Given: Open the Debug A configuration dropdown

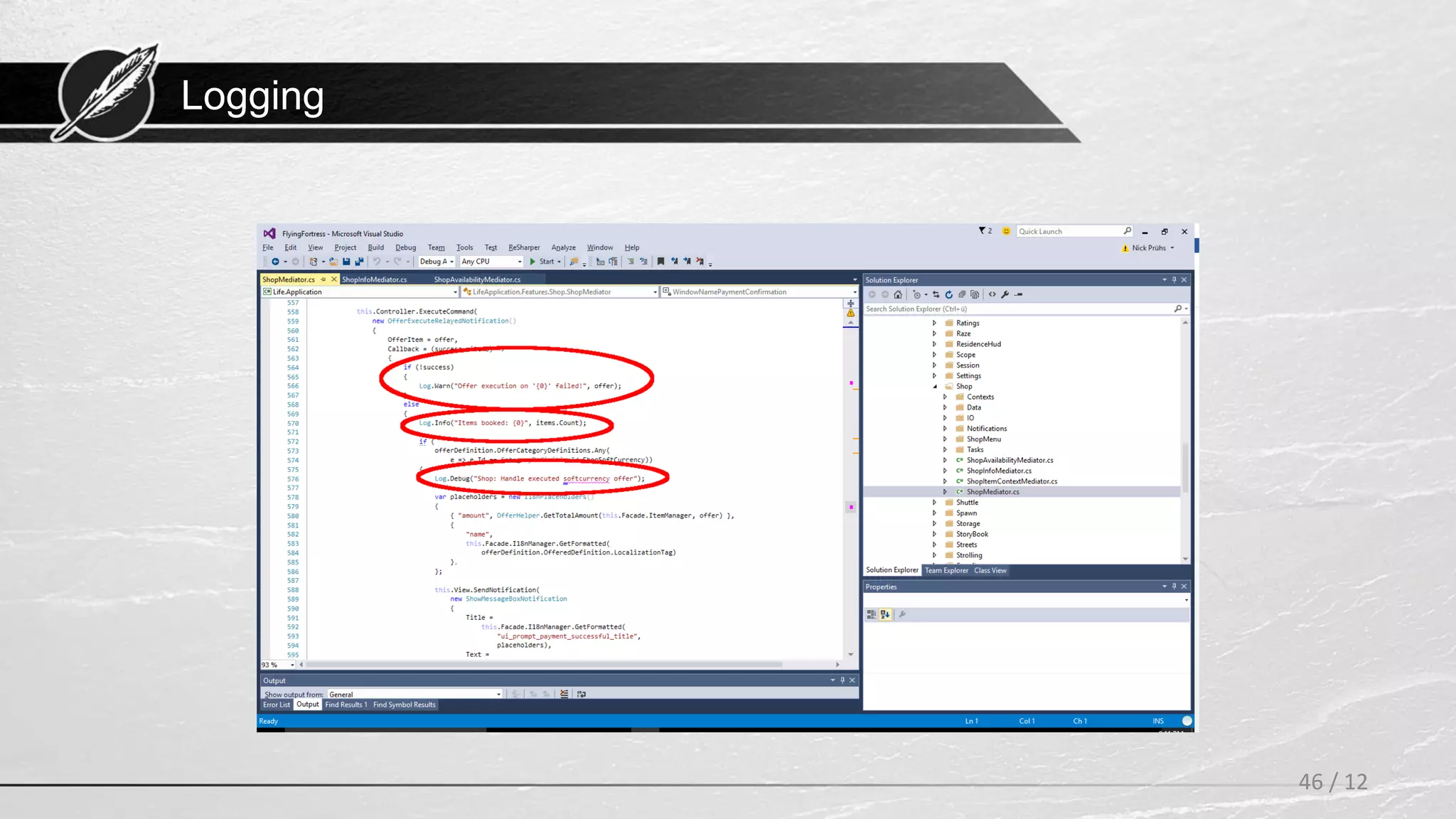Looking at the screenshot, I should click(x=437, y=262).
